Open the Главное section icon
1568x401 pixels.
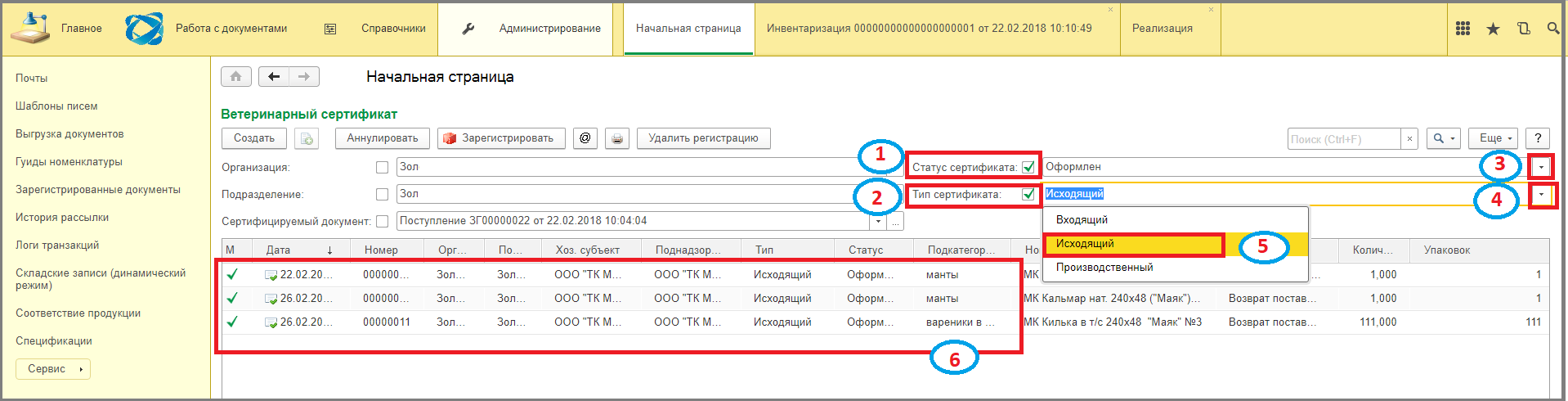click(x=29, y=29)
